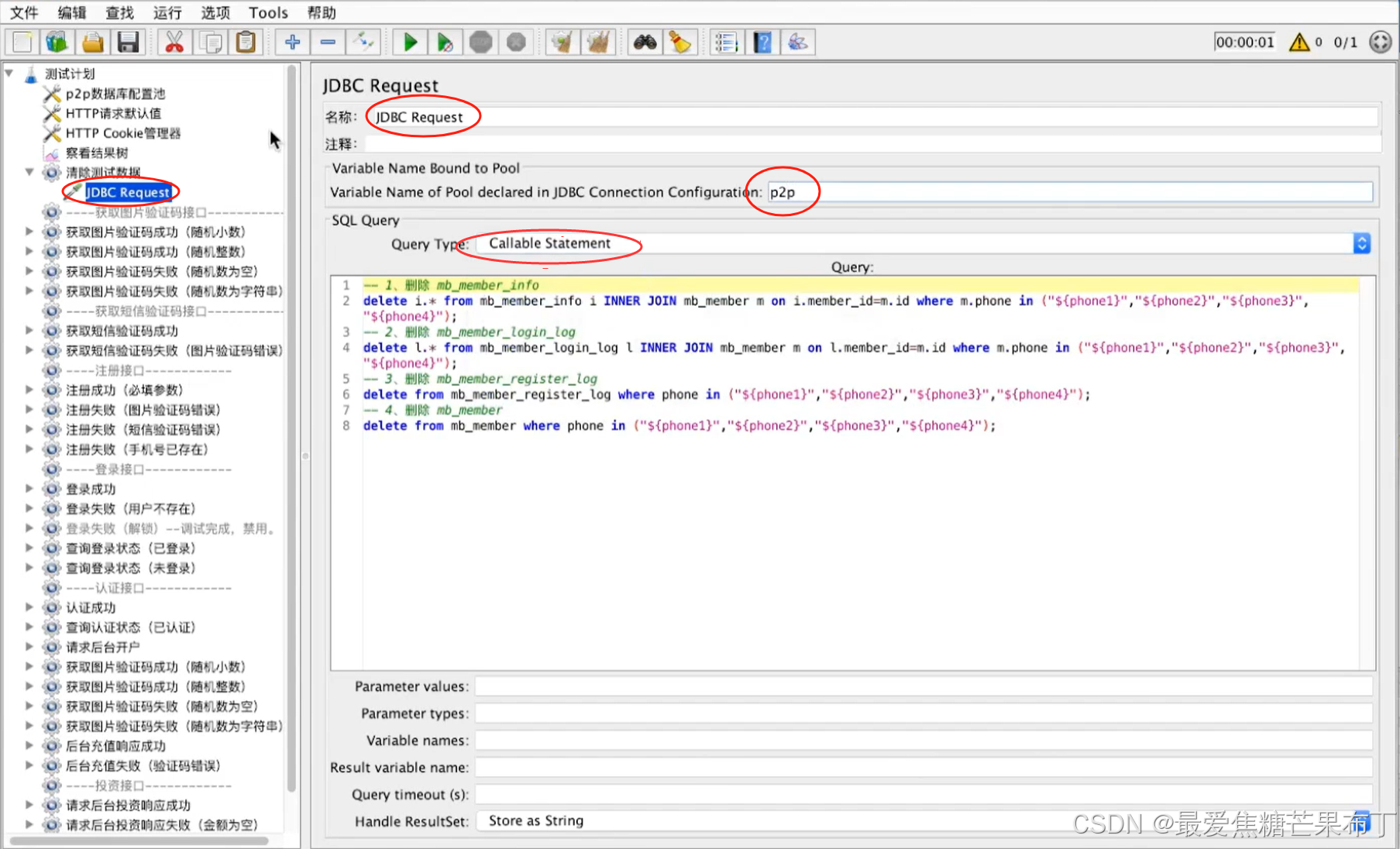This screenshot has width=1400, height=849.
Task: Select HTTP请求默认值 tree item
Action: coord(113,113)
